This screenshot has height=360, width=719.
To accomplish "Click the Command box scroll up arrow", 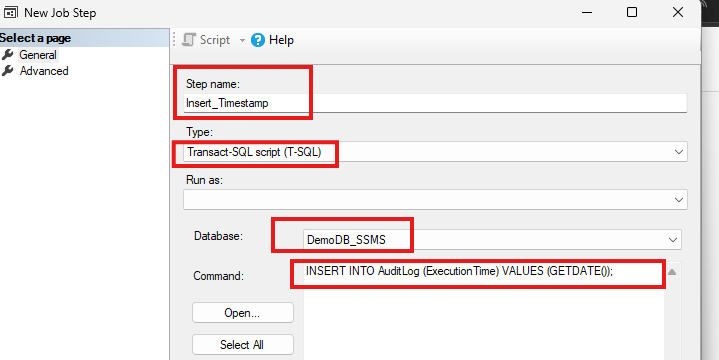I will coord(672,272).
